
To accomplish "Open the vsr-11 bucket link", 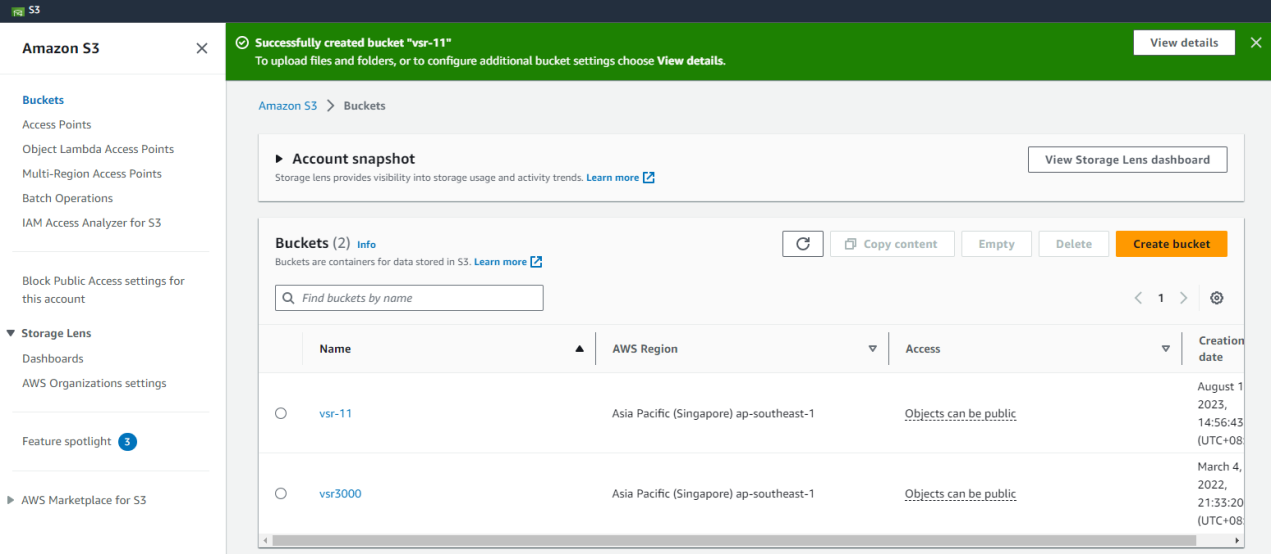I will 335,413.
